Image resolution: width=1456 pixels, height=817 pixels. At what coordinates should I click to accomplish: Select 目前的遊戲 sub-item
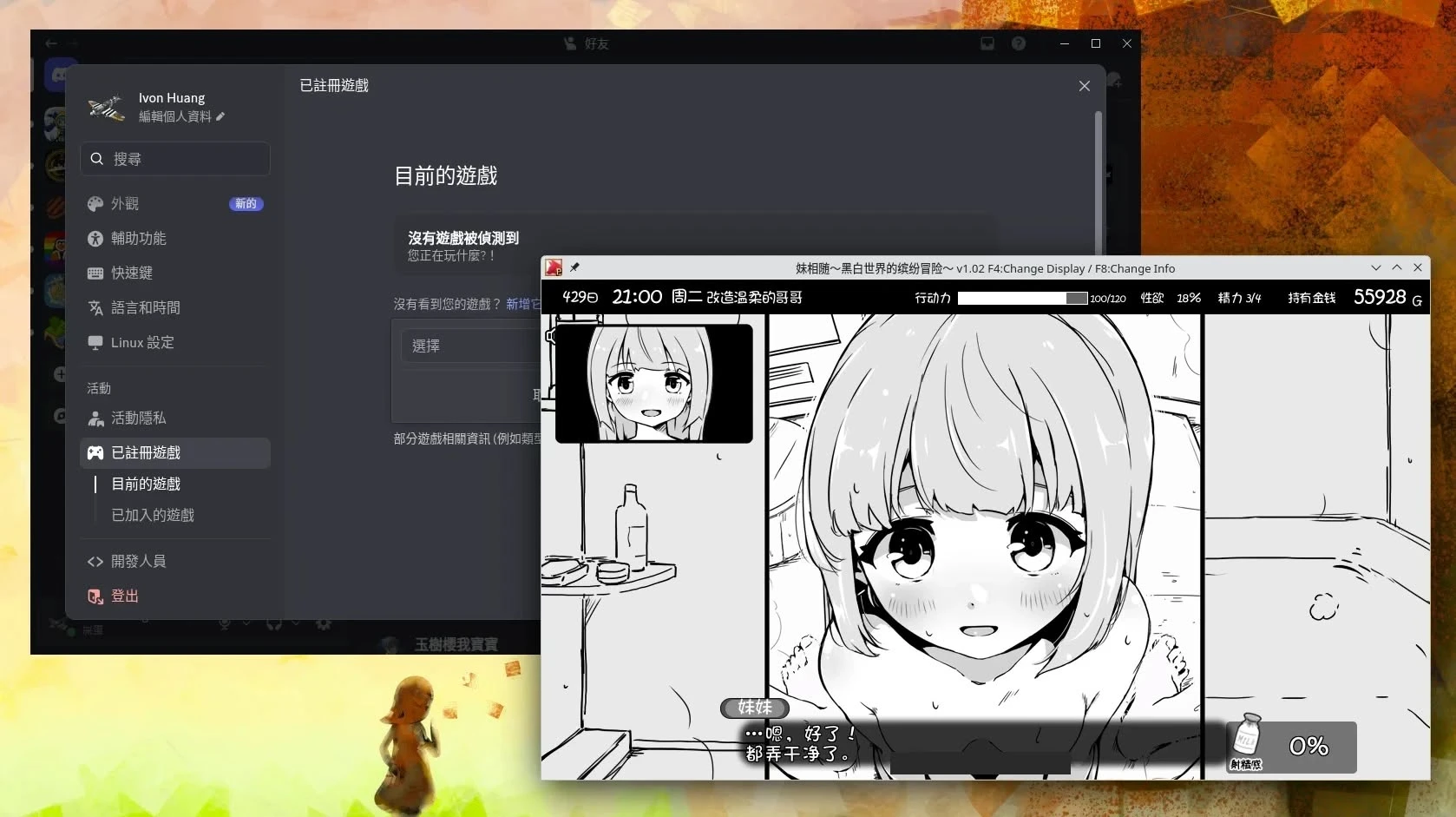pos(146,484)
